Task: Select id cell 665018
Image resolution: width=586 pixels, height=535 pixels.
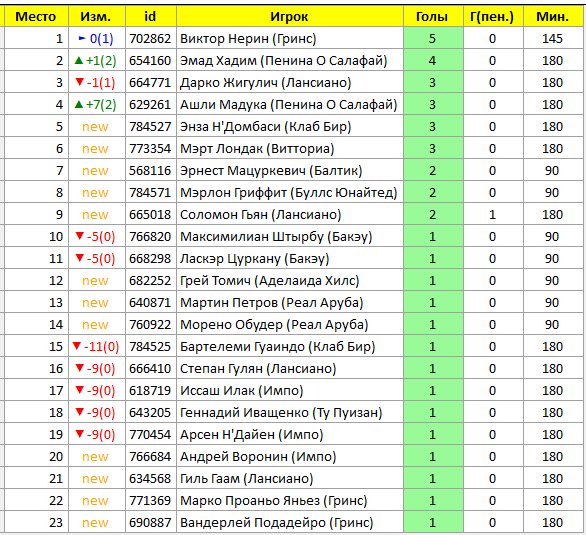Action: pos(151,214)
